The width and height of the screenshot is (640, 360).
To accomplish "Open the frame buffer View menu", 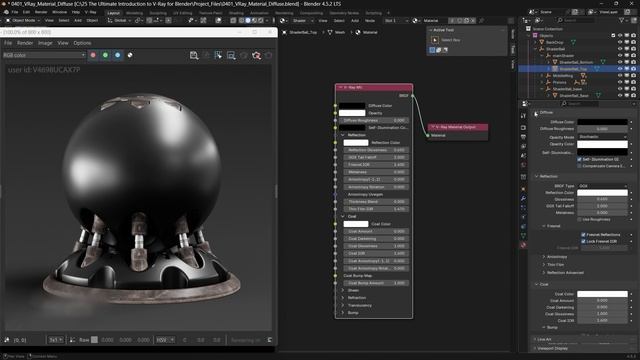I will 63,43.
